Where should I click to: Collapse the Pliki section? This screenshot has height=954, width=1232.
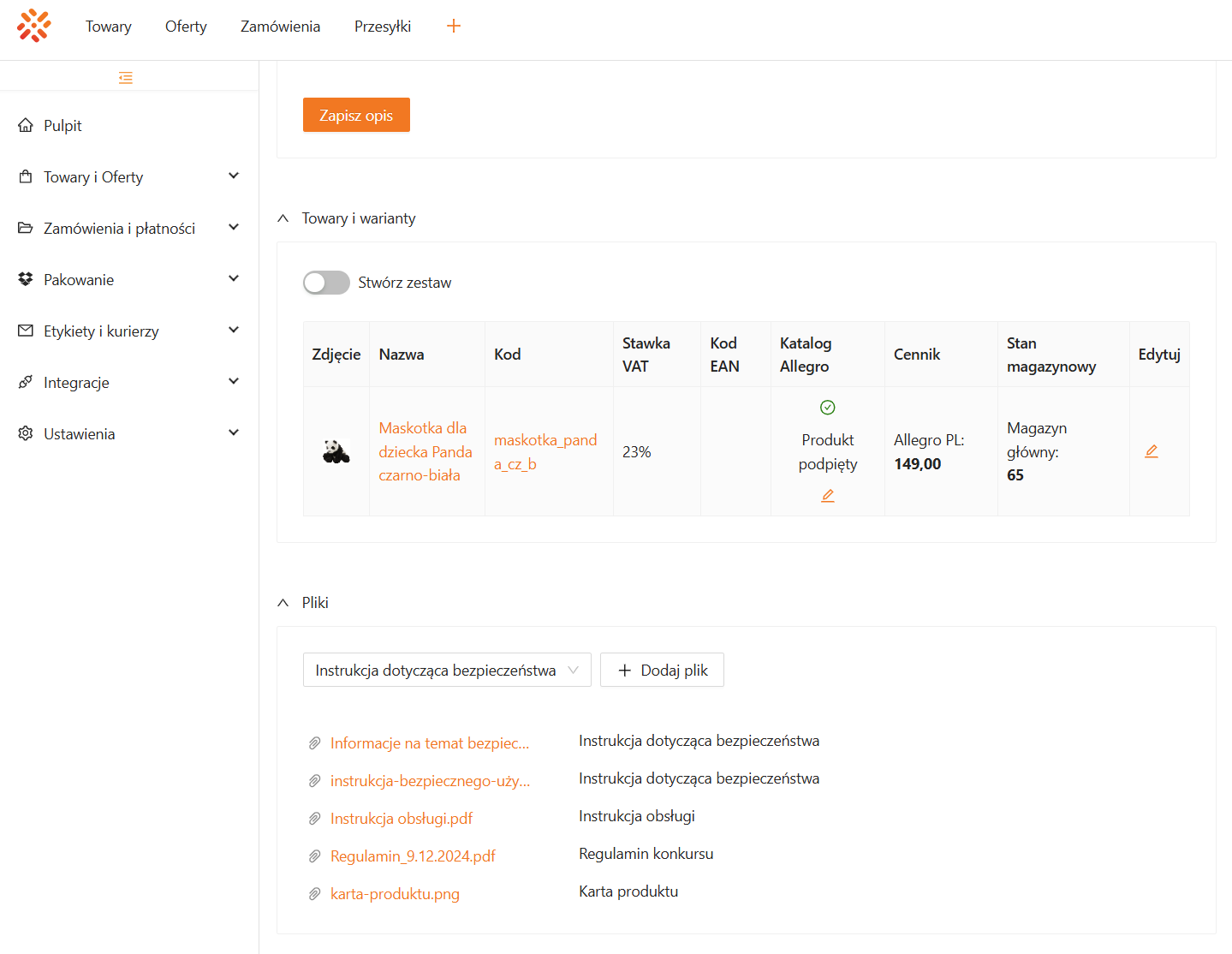pyautogui.click(x=283, y=603)
